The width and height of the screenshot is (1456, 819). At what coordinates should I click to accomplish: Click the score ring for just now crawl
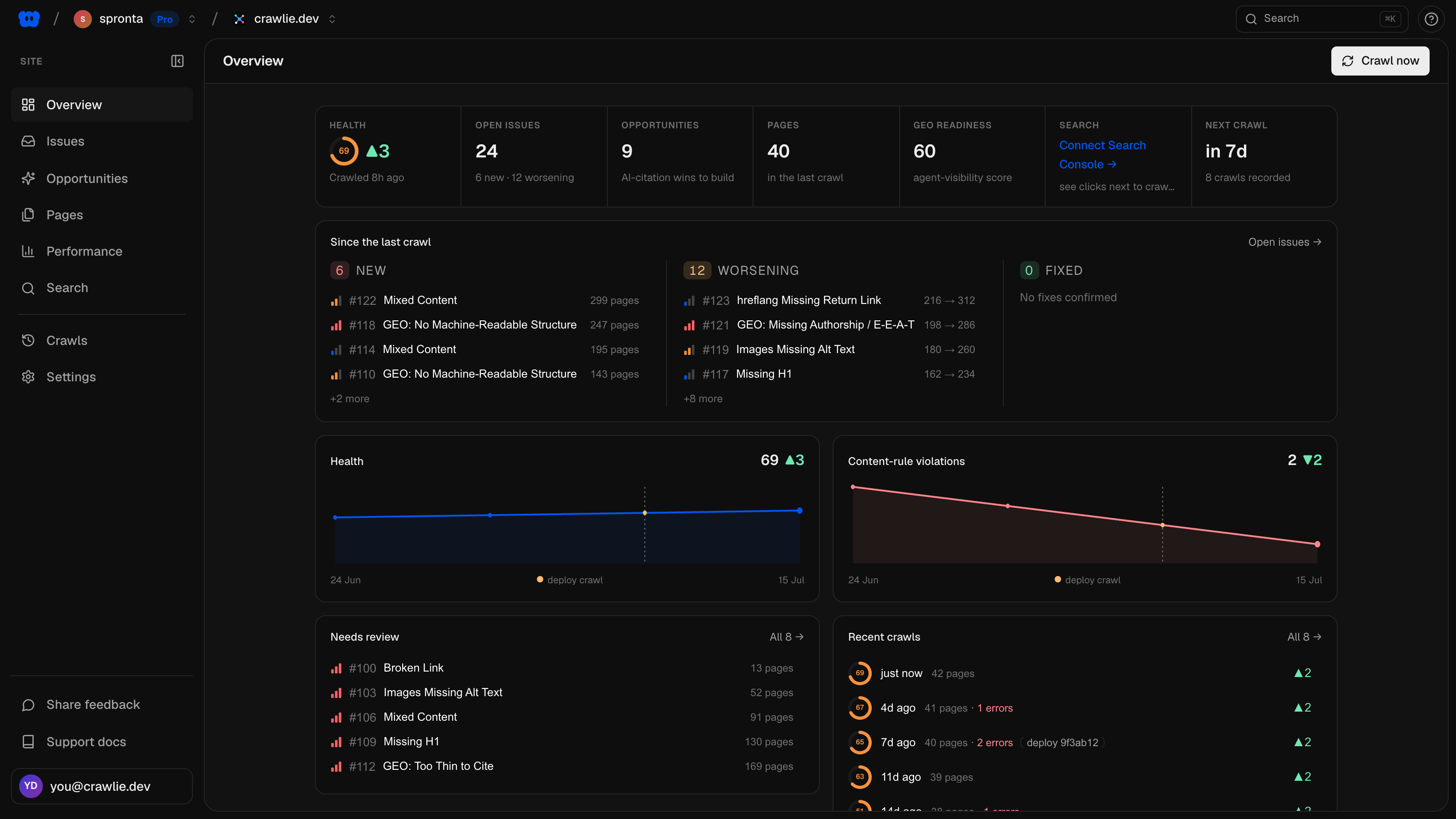[859, 673]
